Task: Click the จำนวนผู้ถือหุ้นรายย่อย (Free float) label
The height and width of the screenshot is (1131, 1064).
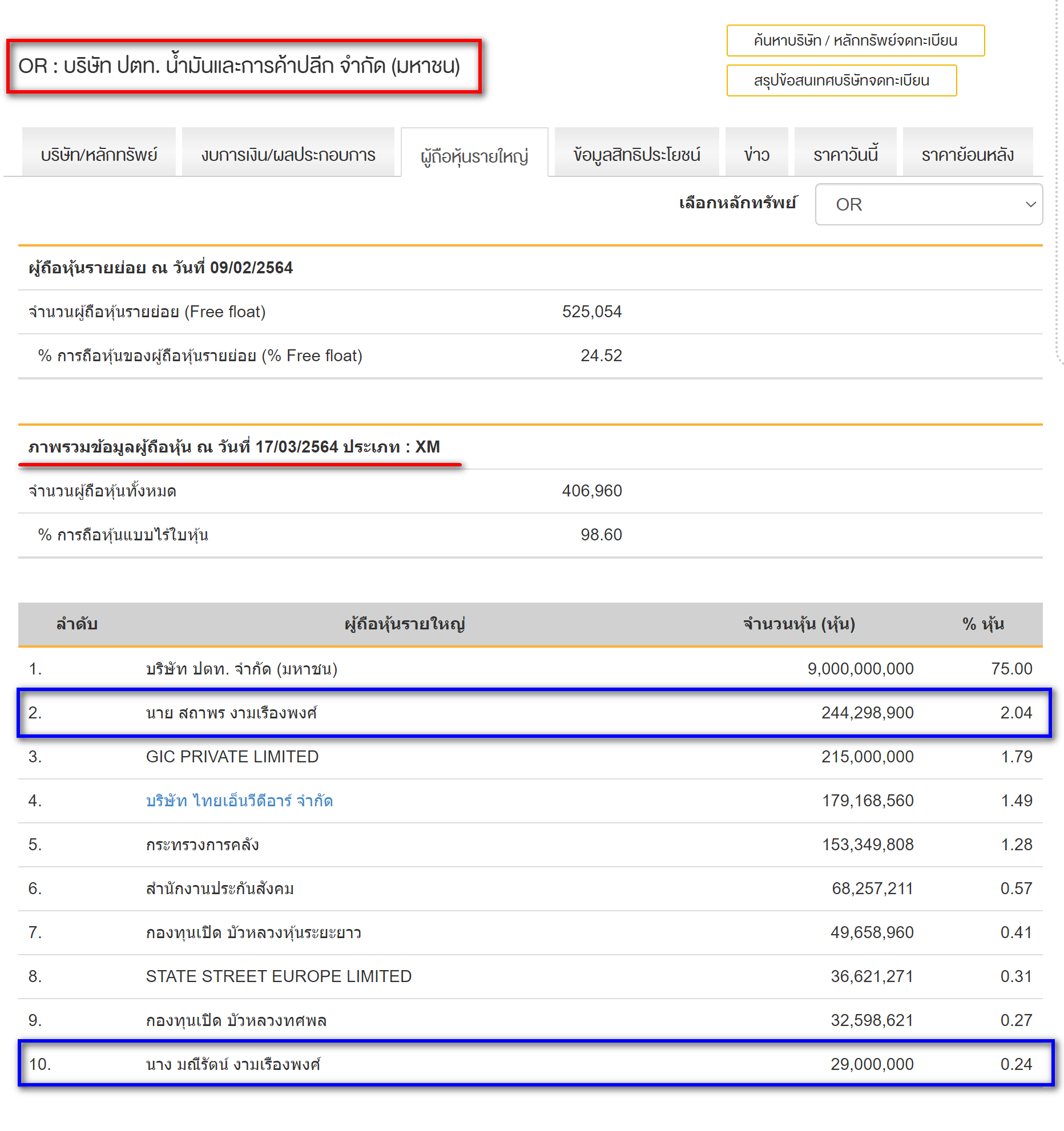Action: click(x=147, y=312)
